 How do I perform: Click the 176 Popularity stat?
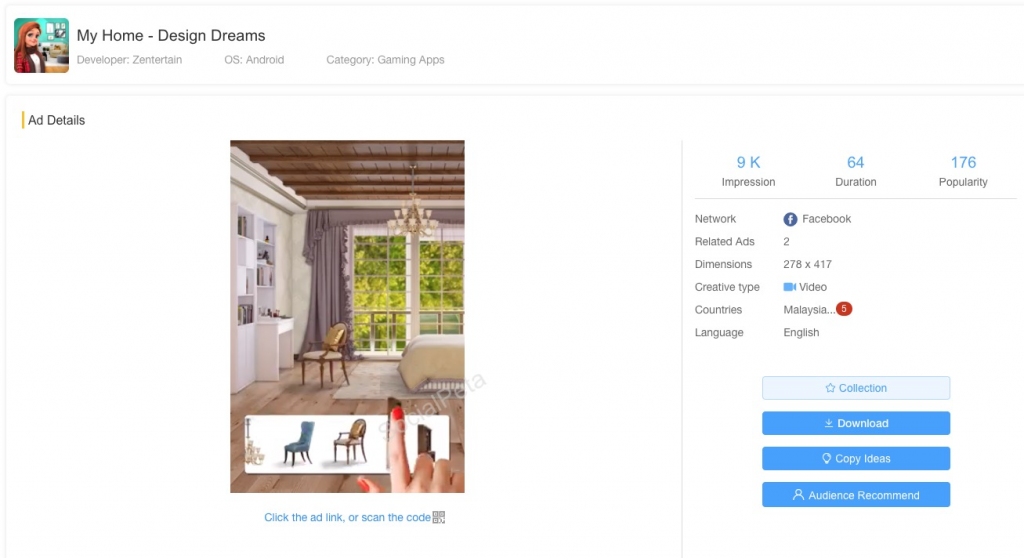(x=963, y=171)
